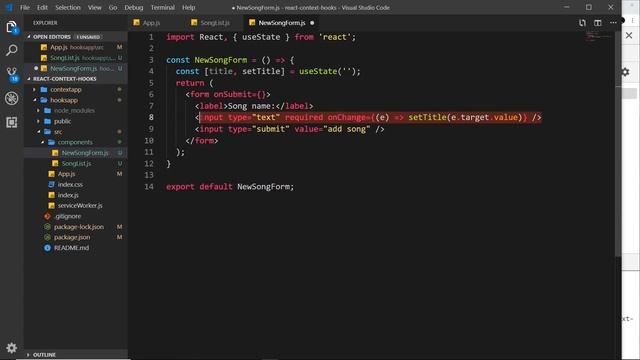Open the Explorer view in activity bar

tap(11, 27)
